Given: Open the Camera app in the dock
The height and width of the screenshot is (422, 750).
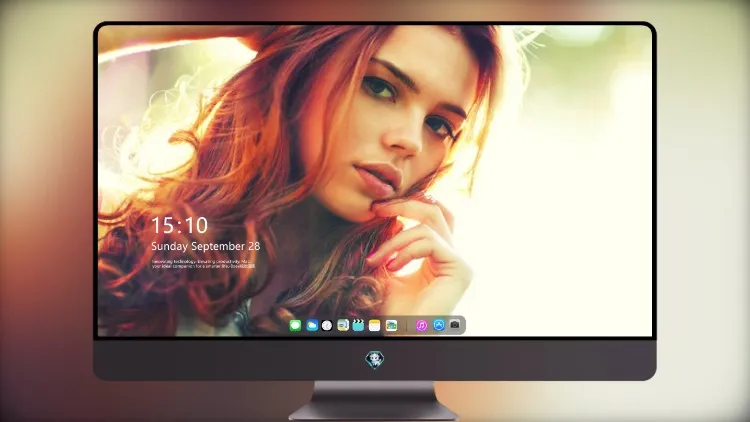Looking at the screenshot, I should [455, 325].
